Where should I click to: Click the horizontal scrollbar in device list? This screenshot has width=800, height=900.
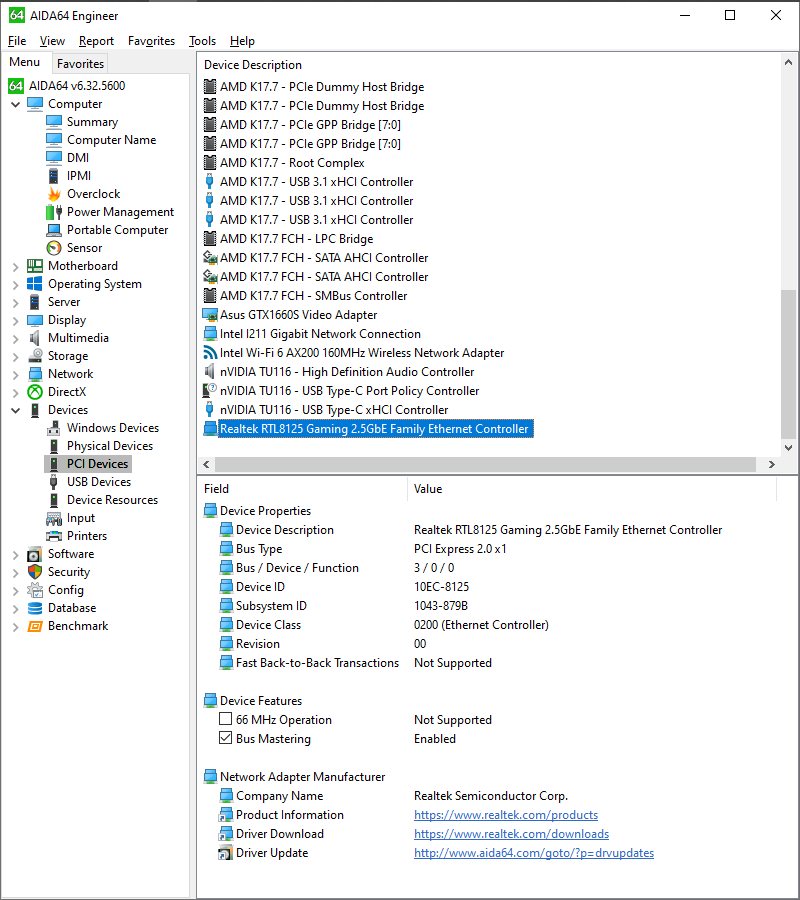click(486, 464)
